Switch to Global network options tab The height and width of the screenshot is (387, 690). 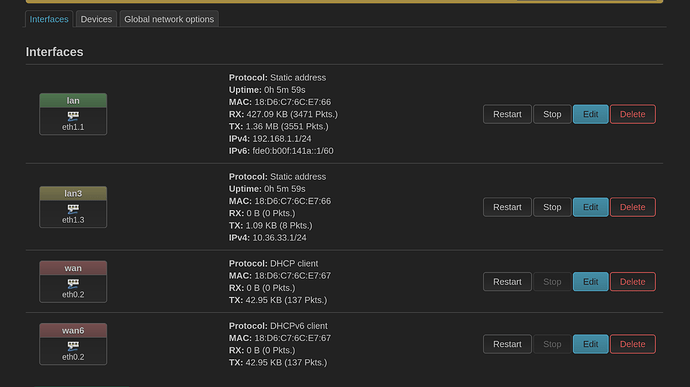(169, 19)
